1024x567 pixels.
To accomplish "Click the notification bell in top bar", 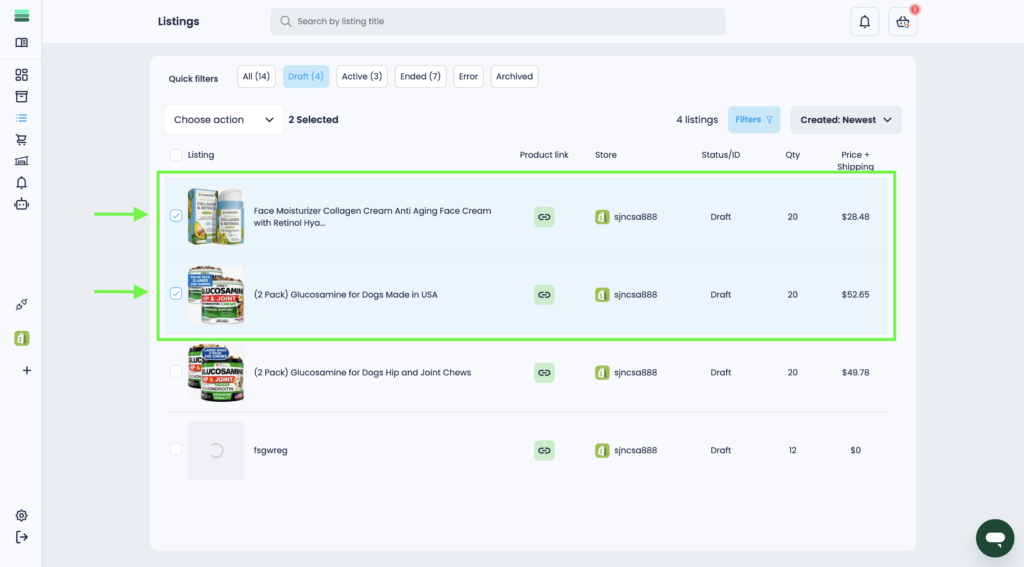I will click(x=864, y=22).
